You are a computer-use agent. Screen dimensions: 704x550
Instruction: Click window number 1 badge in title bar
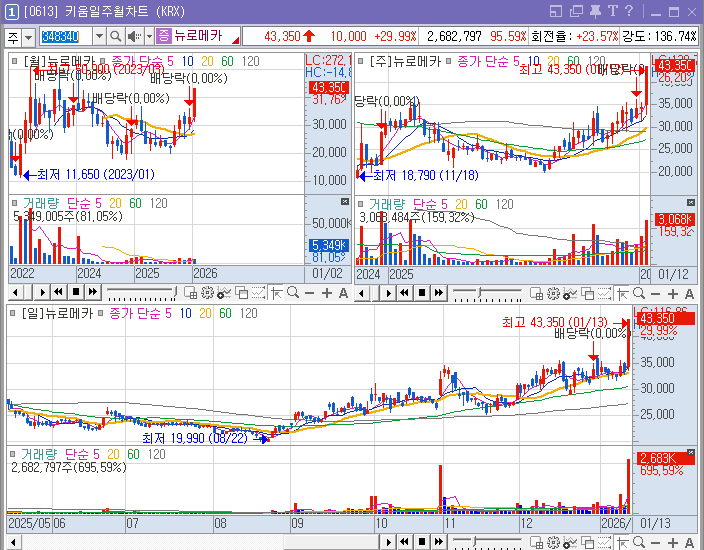click(11, 12)
